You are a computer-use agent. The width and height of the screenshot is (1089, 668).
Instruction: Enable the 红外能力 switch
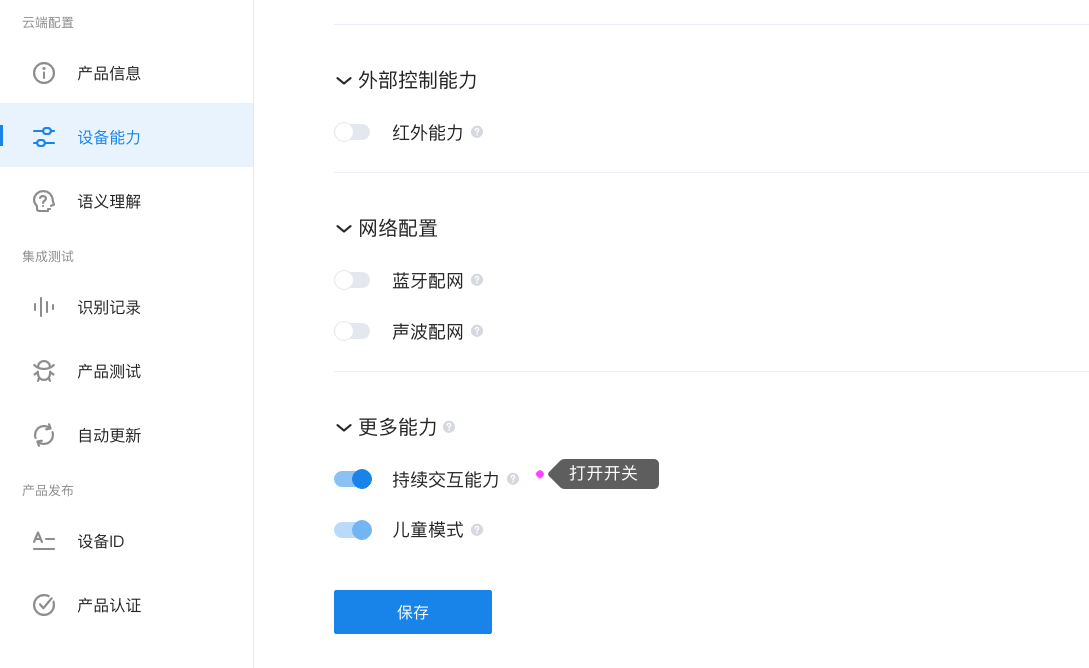pyautogui.click(x=352, y=132)
